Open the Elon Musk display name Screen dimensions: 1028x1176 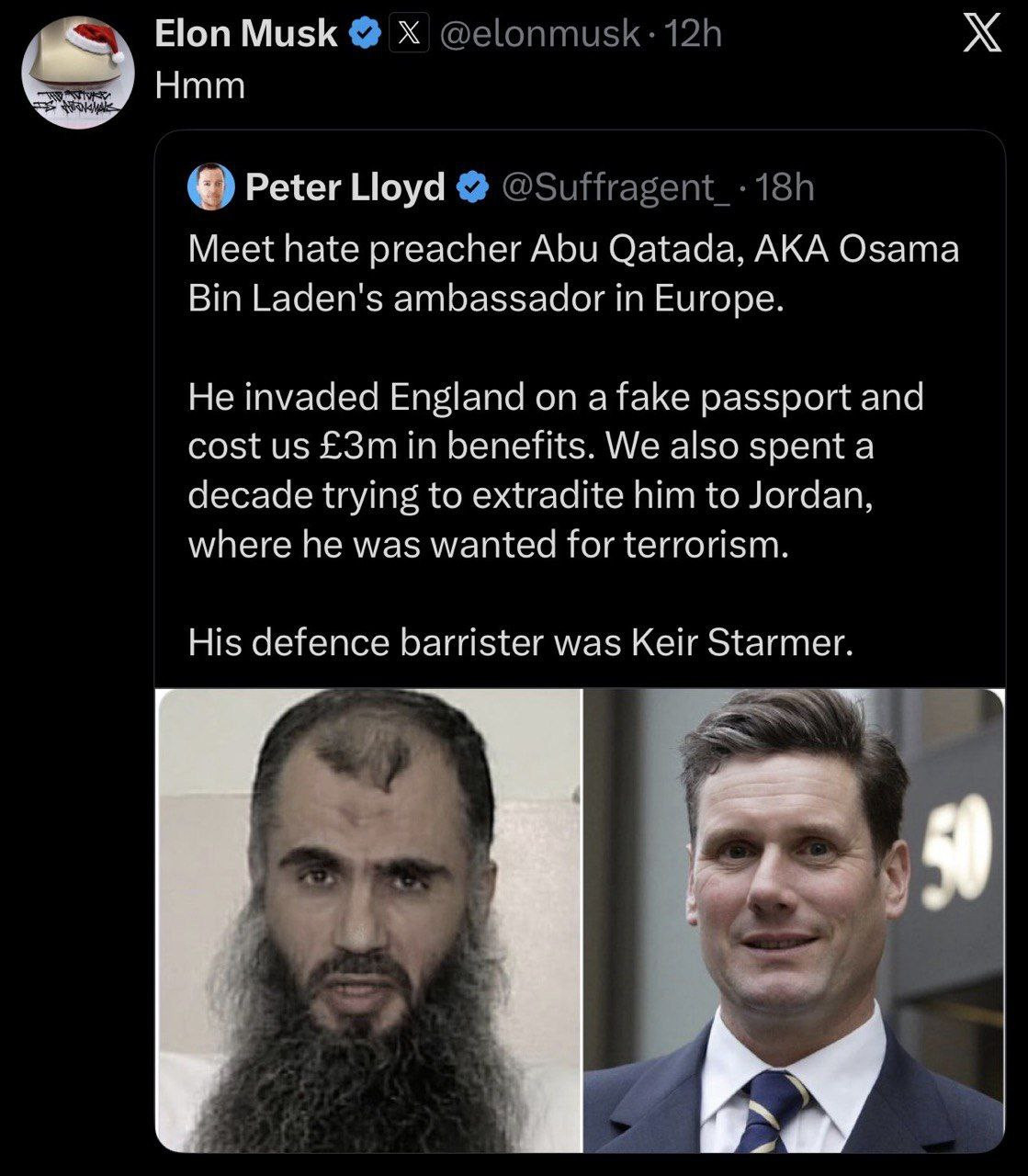click(245, 34)
